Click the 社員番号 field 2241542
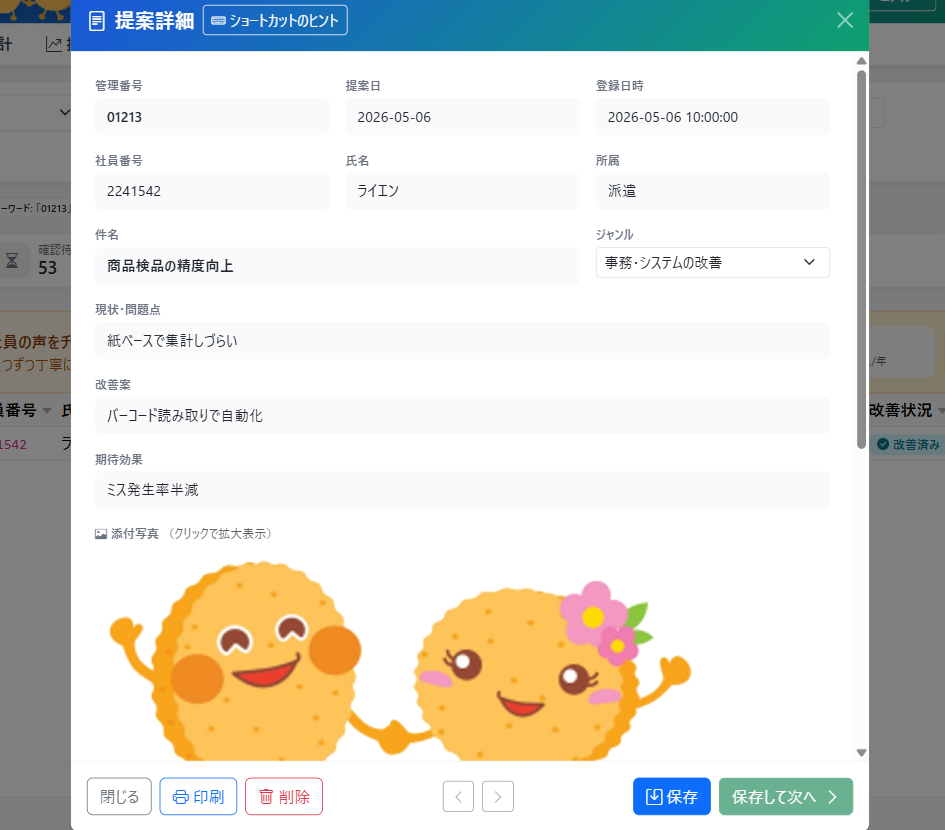Screen dimensions: 945x830 [x=212, y=191]
